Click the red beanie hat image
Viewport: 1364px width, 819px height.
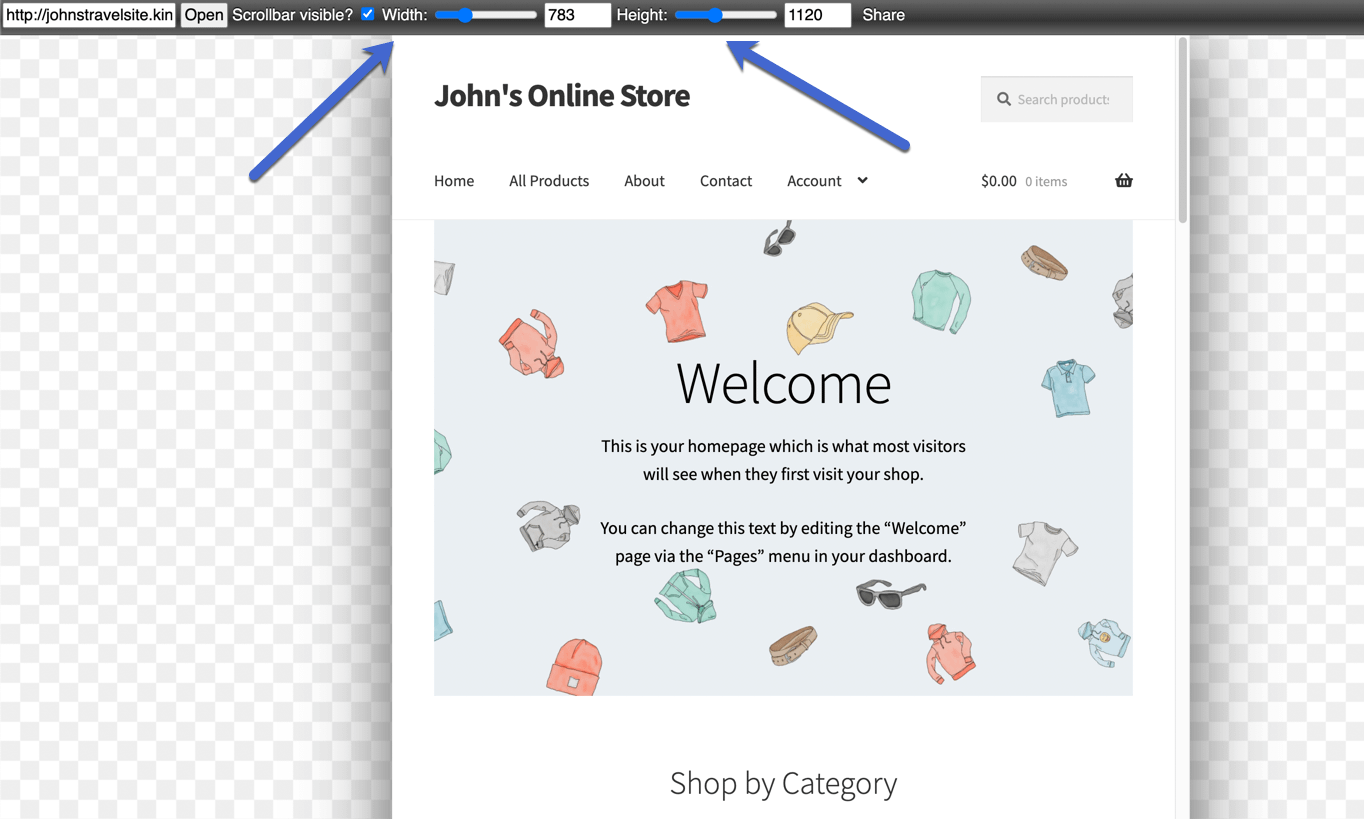[x=574, y=667]
